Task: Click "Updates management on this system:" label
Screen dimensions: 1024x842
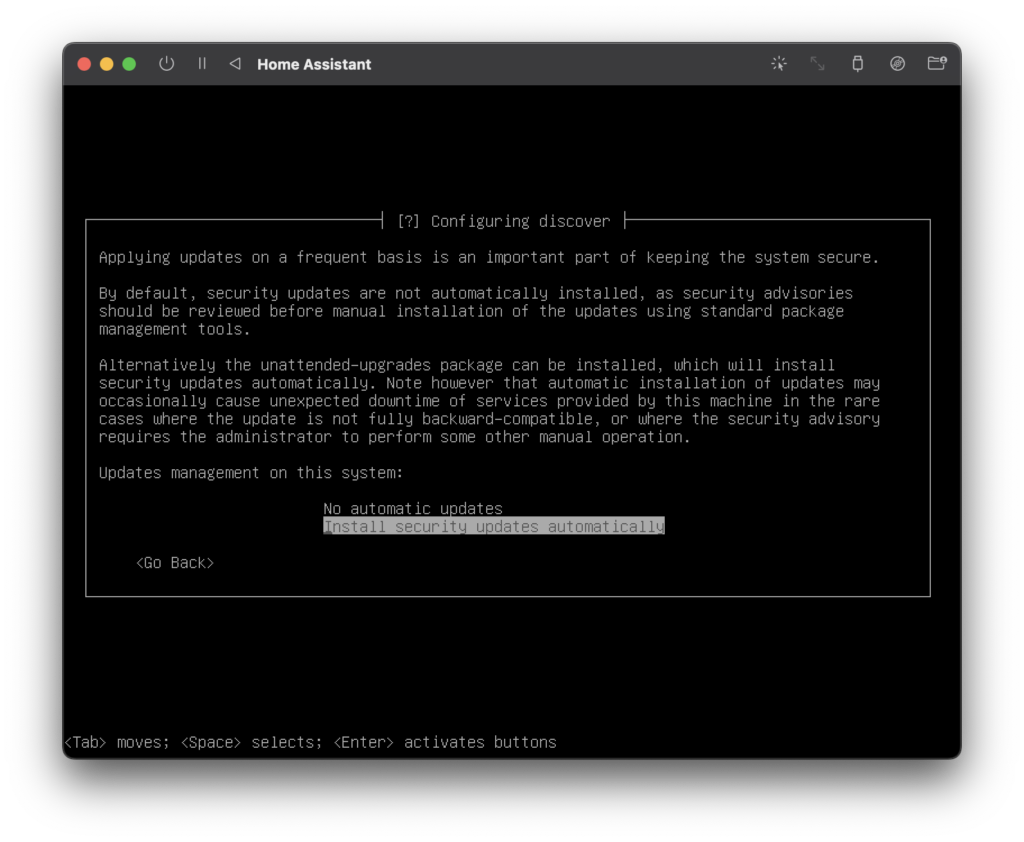Action: tap(251, 472)
